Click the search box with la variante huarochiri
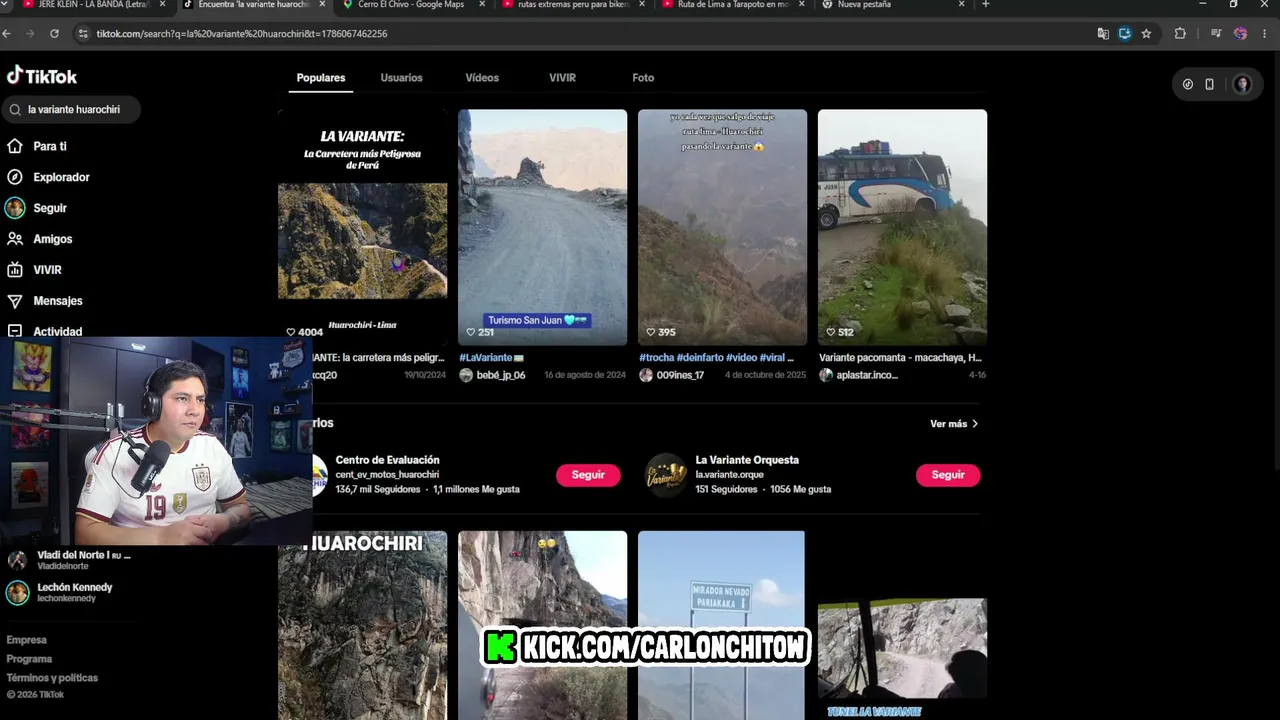Image resolution: width=1280 pixels, height=720 pixels. [72, 109]
